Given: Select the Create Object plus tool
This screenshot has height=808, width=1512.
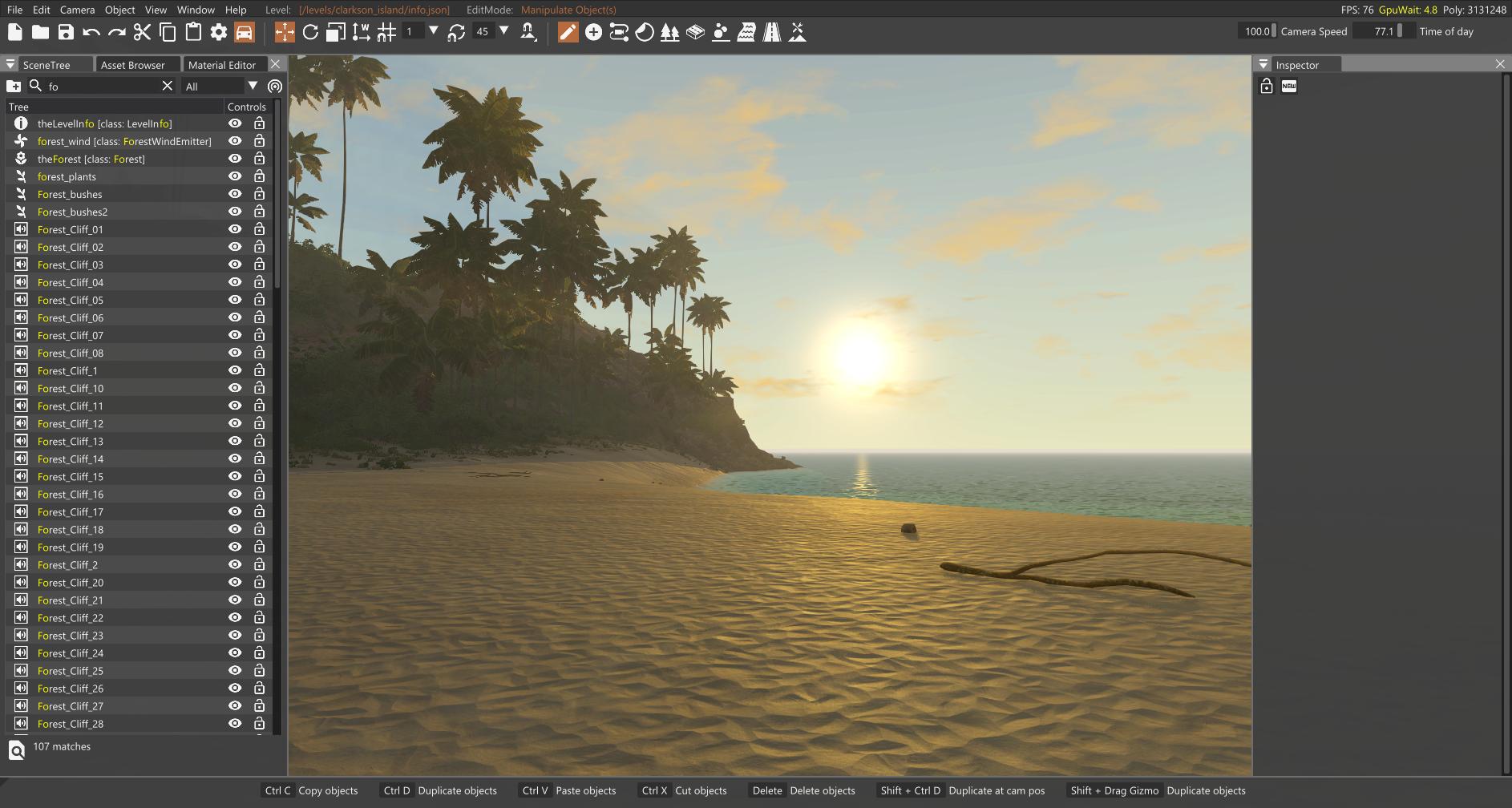Looking at the screenshot, I should (x=593, y=32).
